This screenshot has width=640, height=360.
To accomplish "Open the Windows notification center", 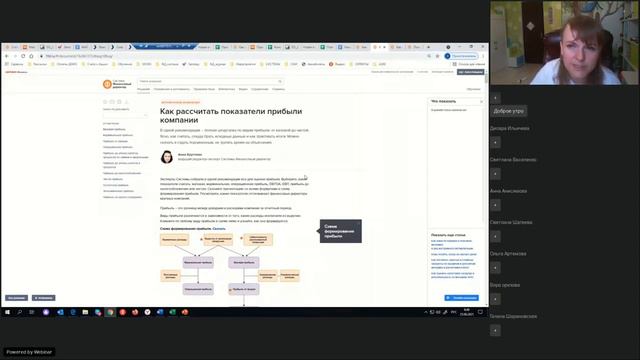I will coord(480,312).
